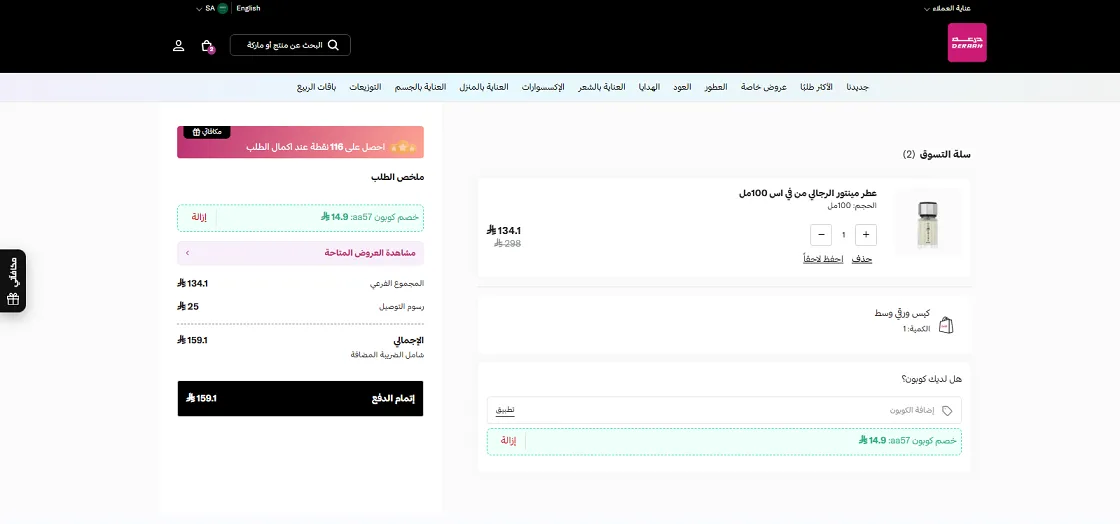
Task: Increase perfume quantity with plus button
Action: pos(866,235)
